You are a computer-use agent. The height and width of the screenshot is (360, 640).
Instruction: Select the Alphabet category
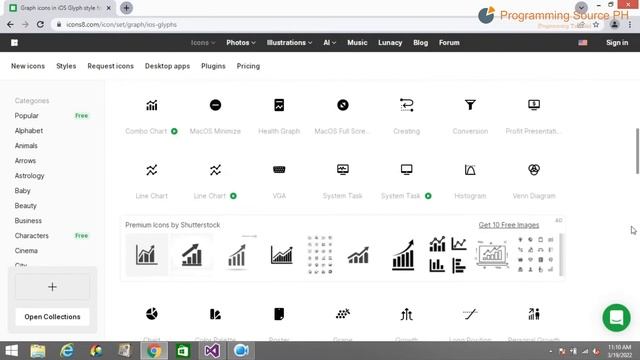click(x=29, y=131)
